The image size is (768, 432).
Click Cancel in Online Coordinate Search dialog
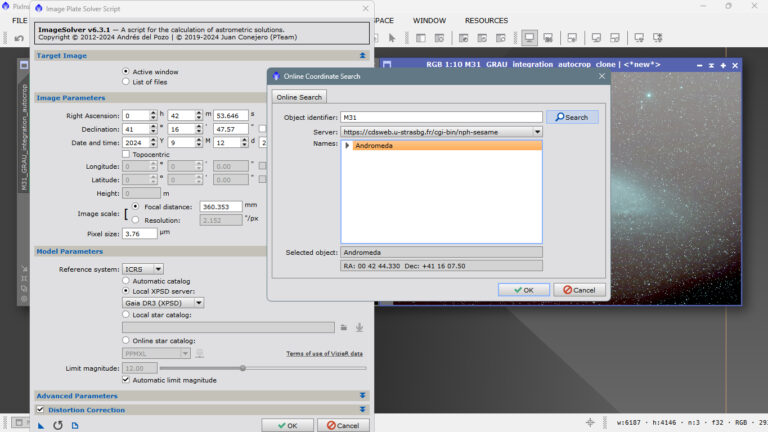point(579,290)
